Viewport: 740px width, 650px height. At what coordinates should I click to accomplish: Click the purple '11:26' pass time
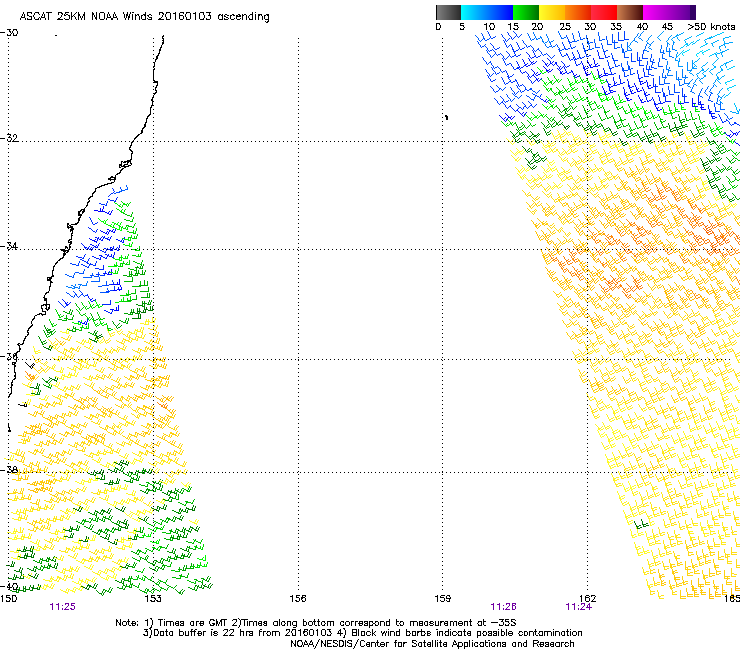(x=504, y=607)
